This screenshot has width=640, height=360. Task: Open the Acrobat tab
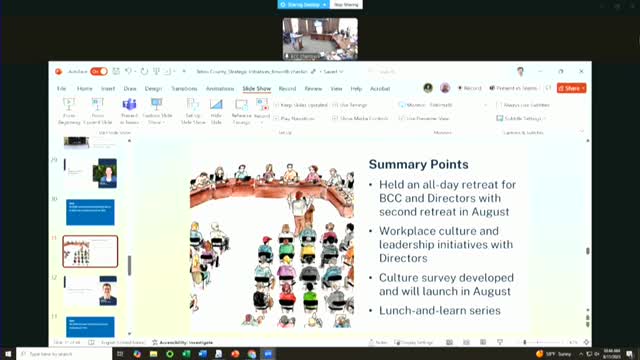coord(380,89)
